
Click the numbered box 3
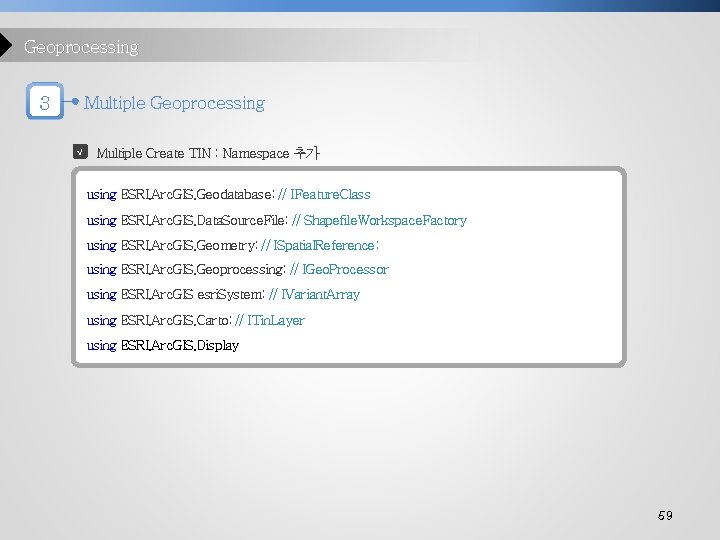coord(45,101)
